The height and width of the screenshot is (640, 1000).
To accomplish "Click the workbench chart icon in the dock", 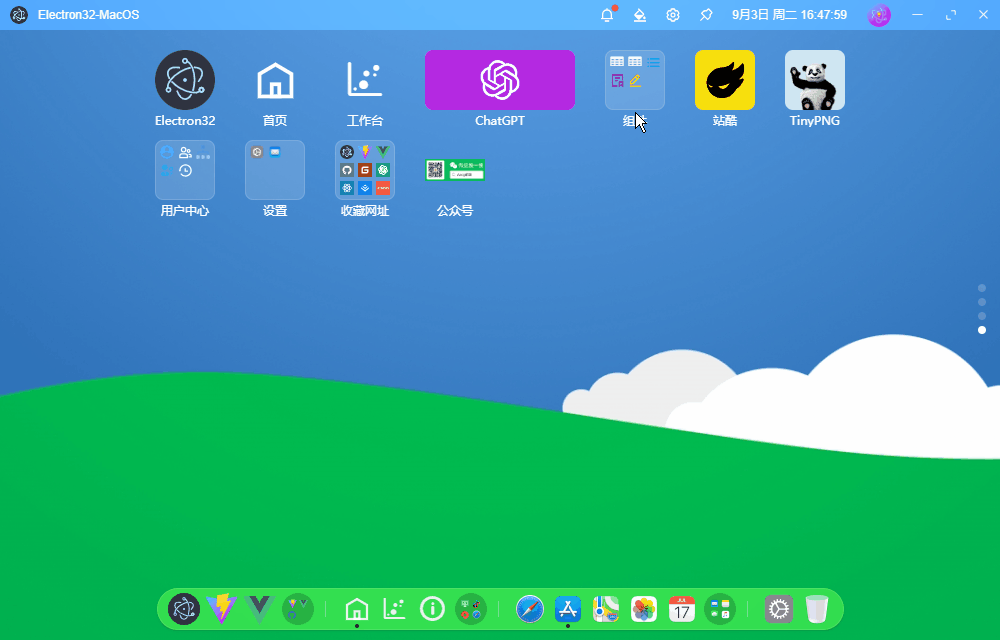I will [x=394, y=609].
